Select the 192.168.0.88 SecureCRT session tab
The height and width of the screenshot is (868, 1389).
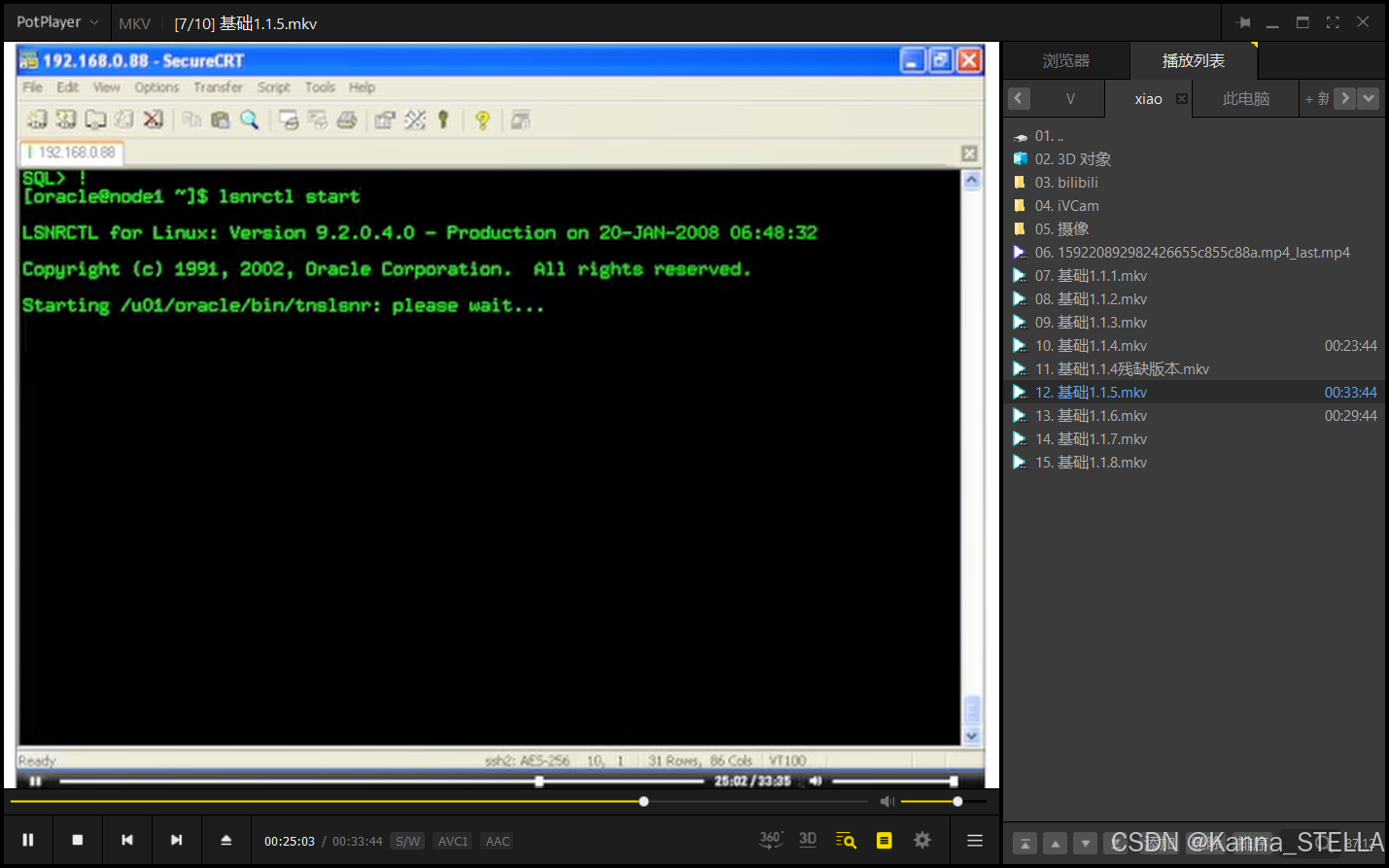[72, 153]
